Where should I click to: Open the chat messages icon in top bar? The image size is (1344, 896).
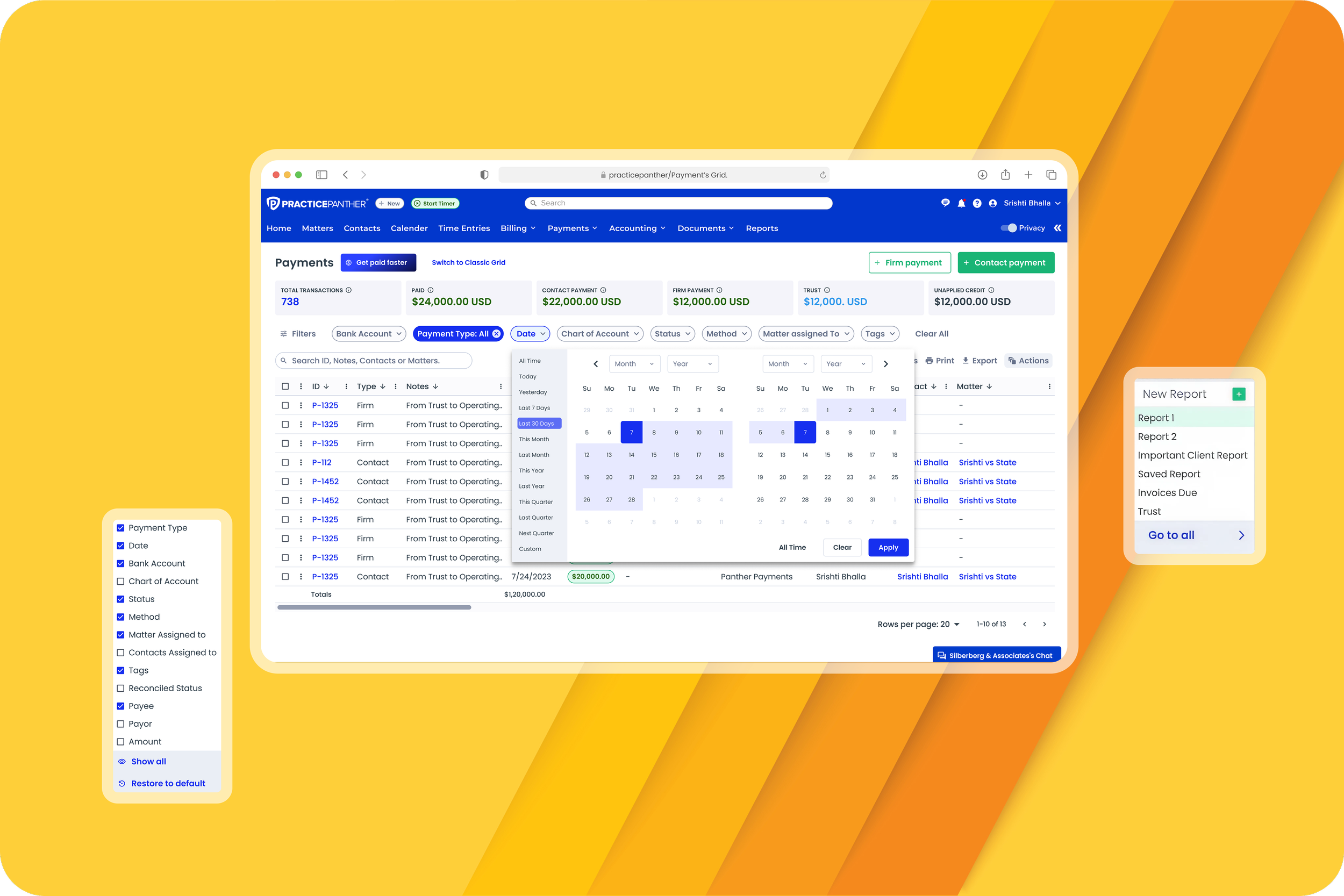946,203
